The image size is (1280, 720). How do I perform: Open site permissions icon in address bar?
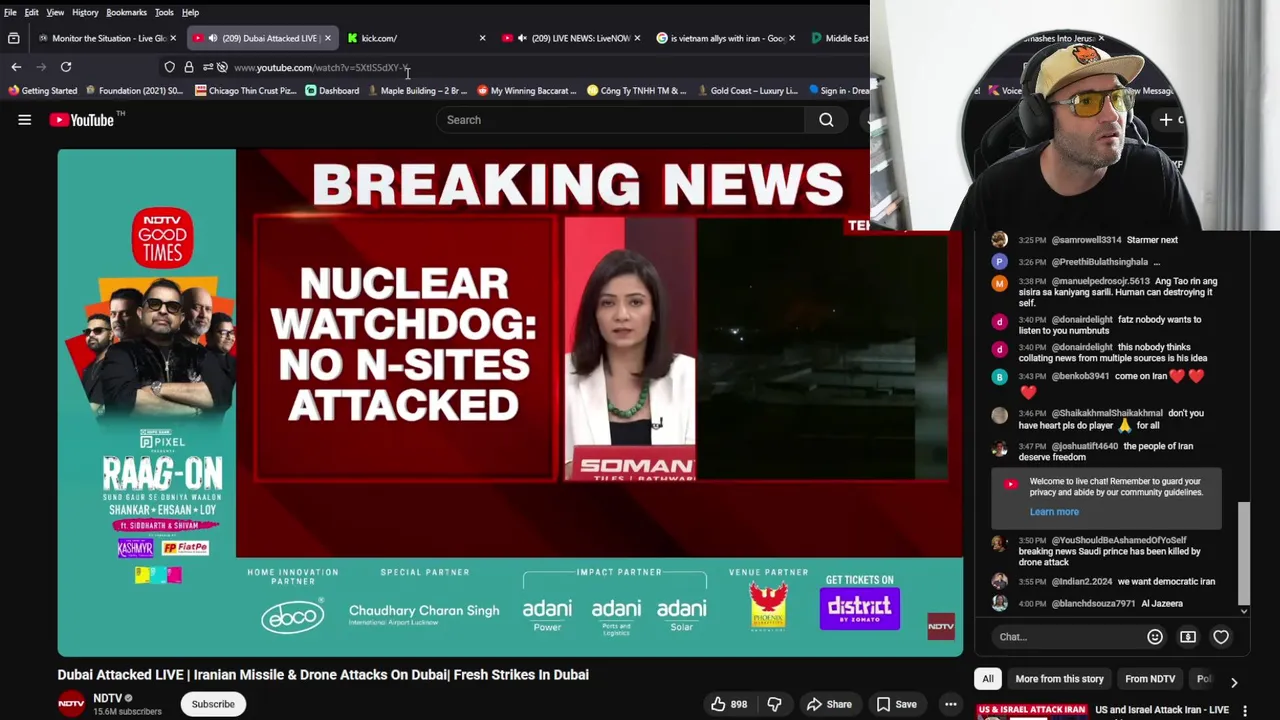point(207,67)
